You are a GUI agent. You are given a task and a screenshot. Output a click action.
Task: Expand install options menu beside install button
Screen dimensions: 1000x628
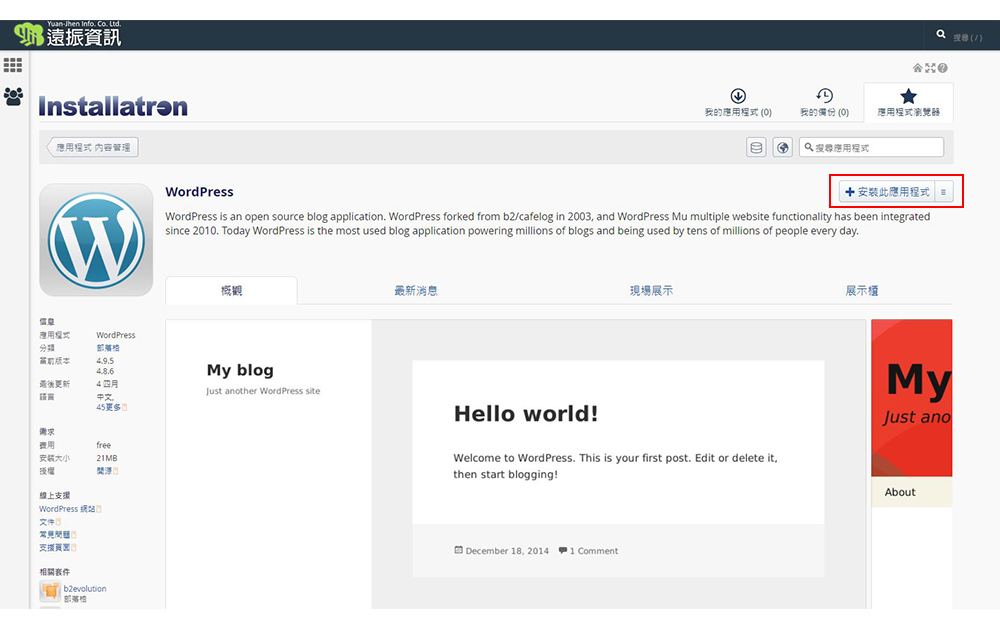tap(943, 192)
